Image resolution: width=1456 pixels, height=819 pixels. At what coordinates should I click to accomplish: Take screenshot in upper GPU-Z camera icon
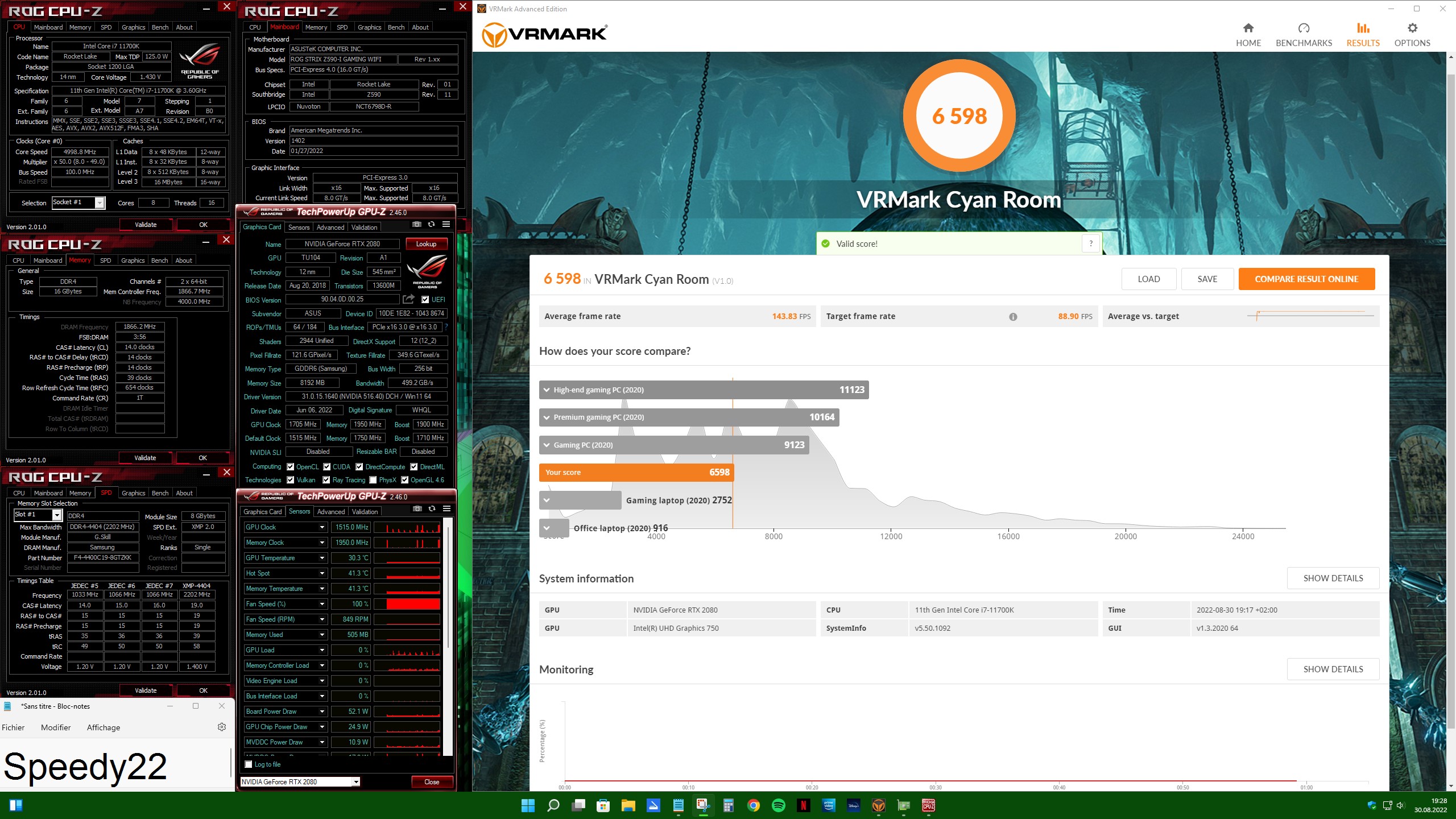(416, 225)
